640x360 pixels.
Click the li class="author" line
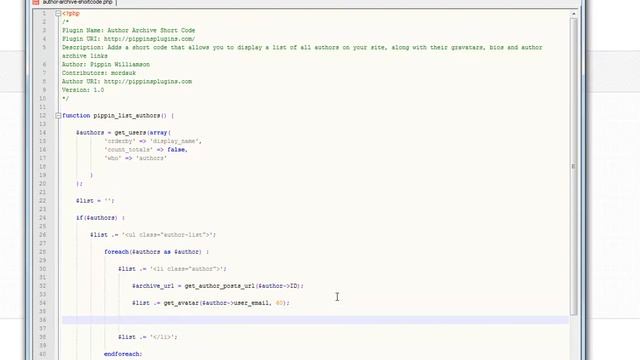(x=172, y=269)
